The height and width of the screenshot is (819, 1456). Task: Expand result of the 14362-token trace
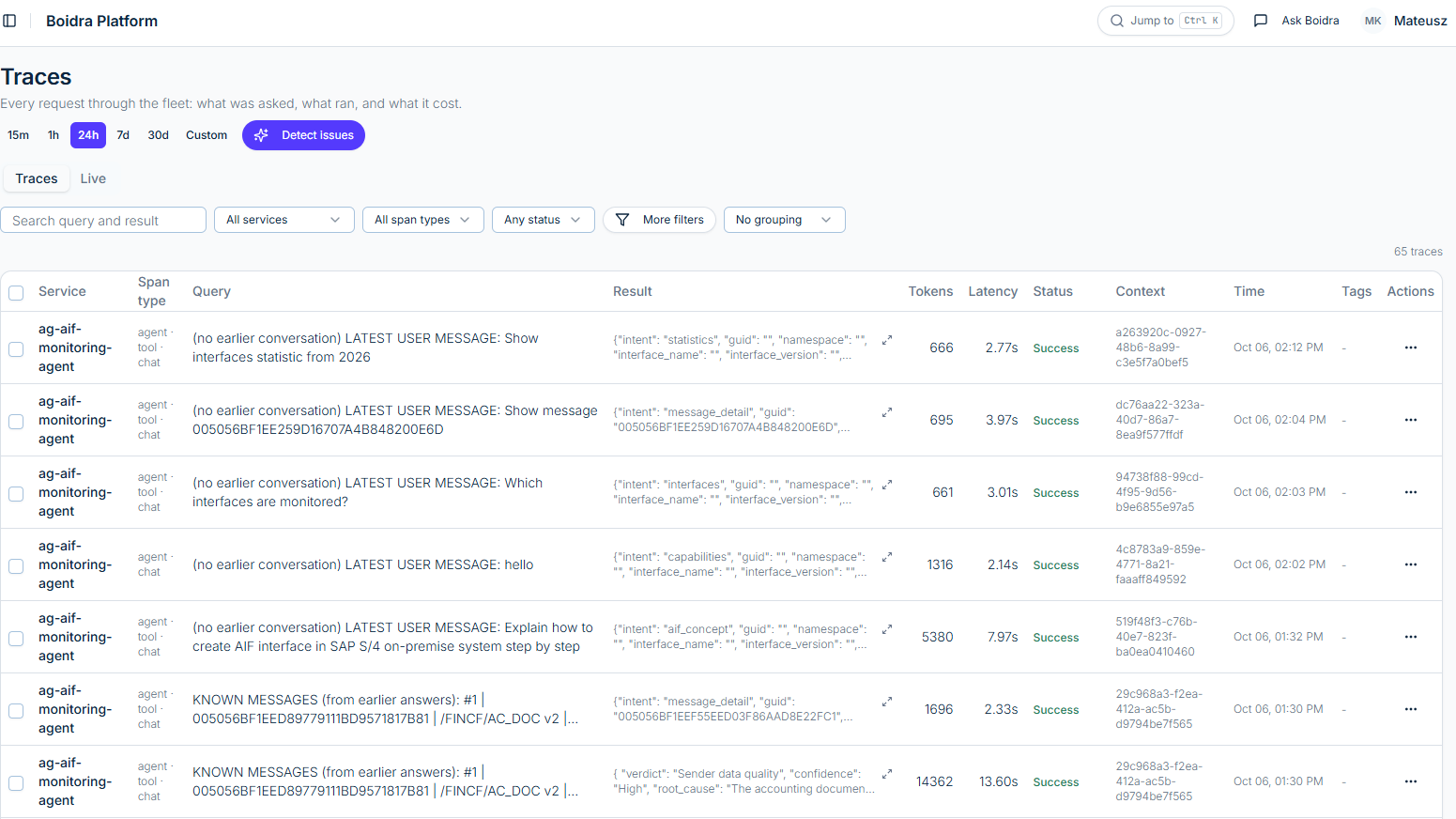887,774
